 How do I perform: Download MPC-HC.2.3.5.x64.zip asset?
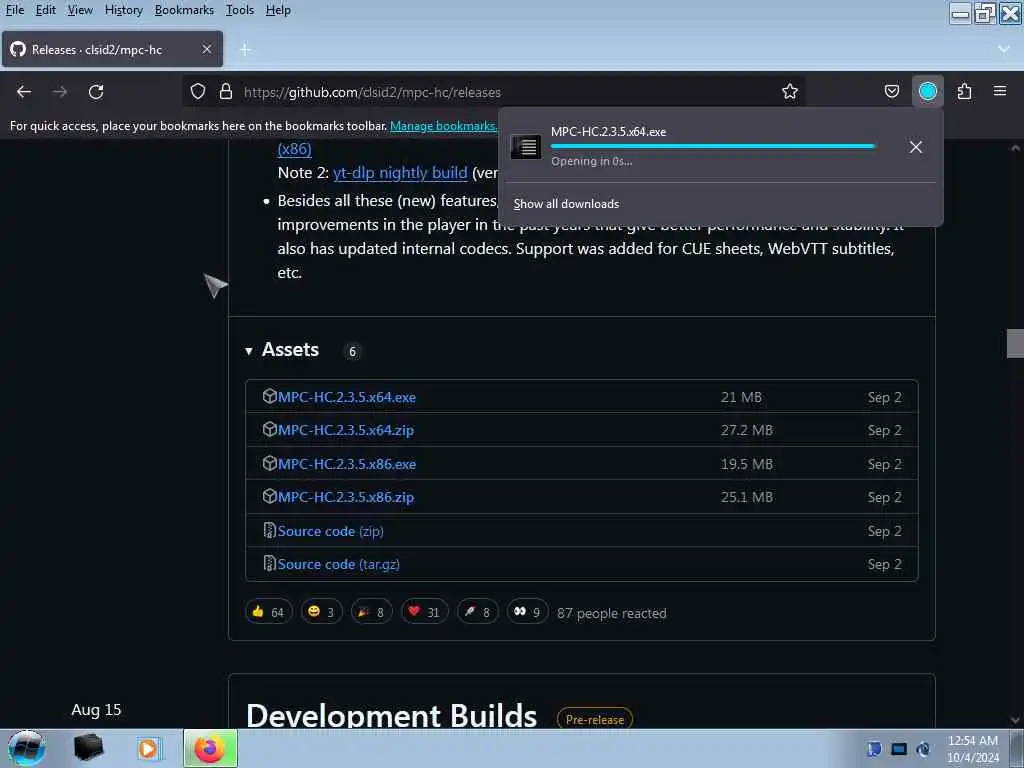point(346,430)
